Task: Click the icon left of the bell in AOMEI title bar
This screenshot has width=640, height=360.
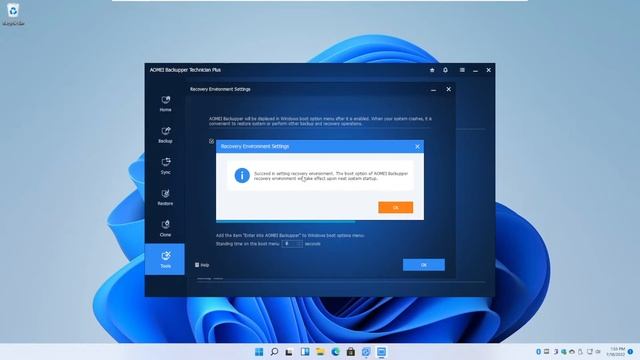Action: pyautogui.click(x=432, y=70)
